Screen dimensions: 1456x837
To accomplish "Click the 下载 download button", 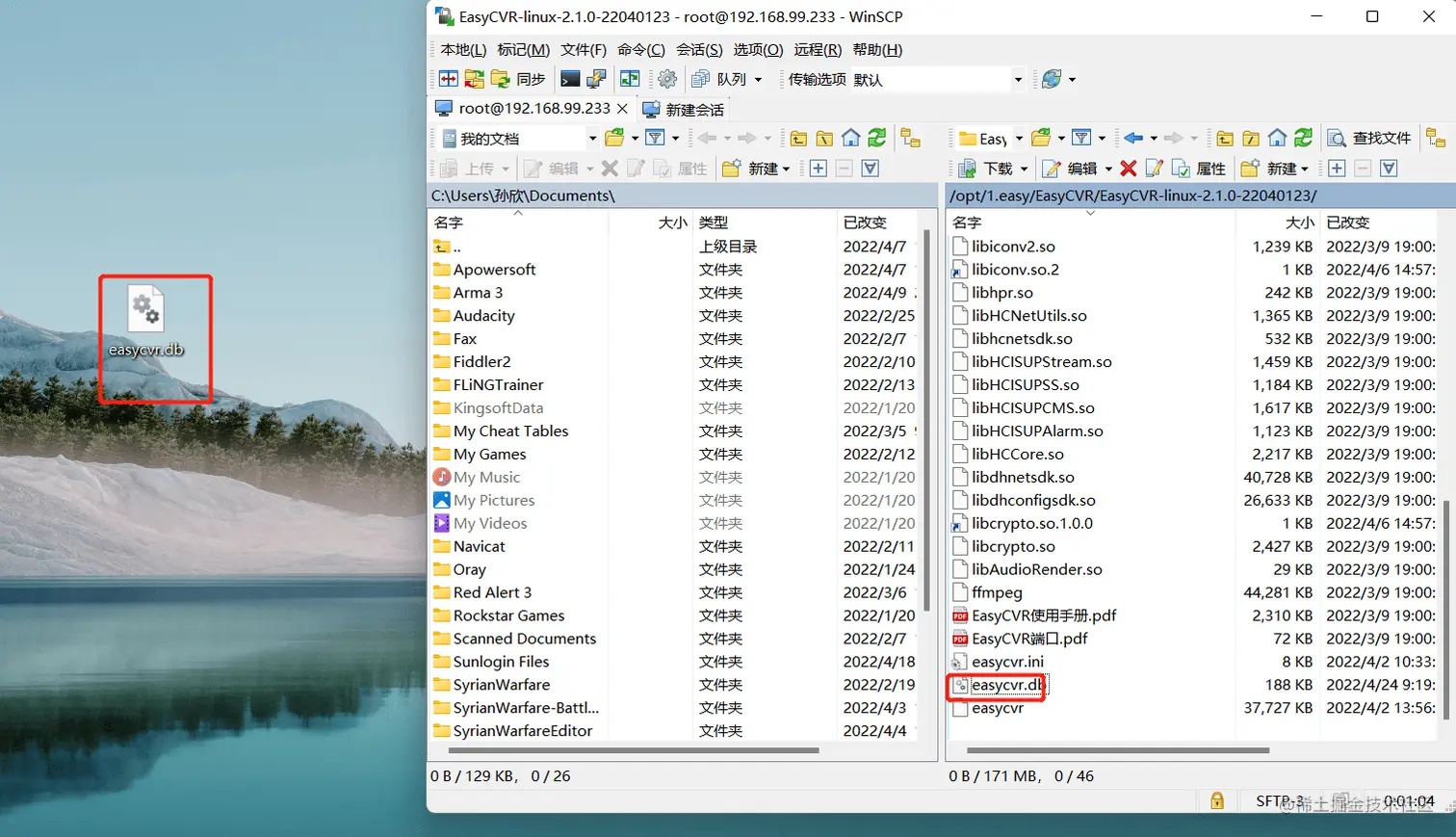I will click(x=987, y=169).
